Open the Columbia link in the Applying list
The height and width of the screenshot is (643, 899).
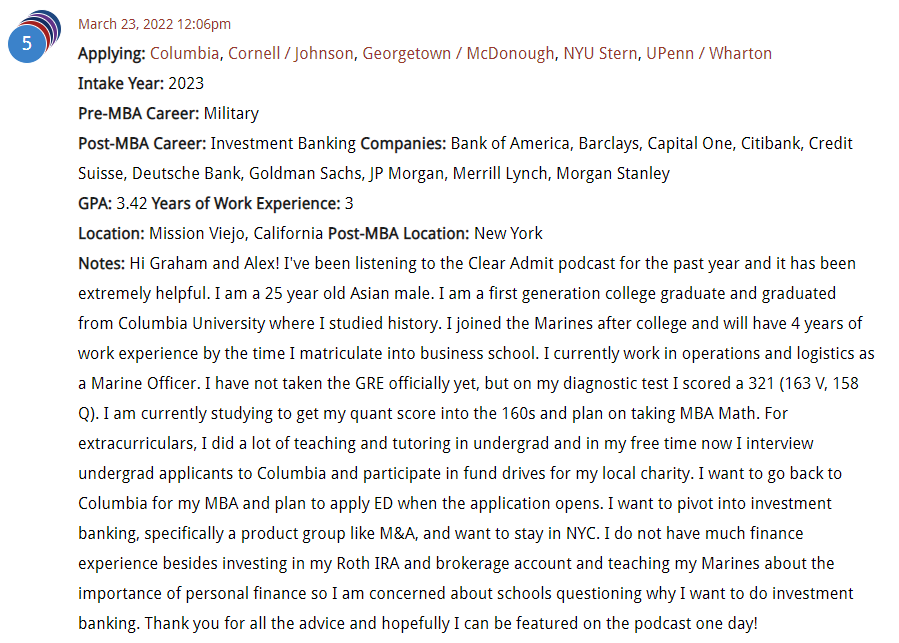(184, 54)
